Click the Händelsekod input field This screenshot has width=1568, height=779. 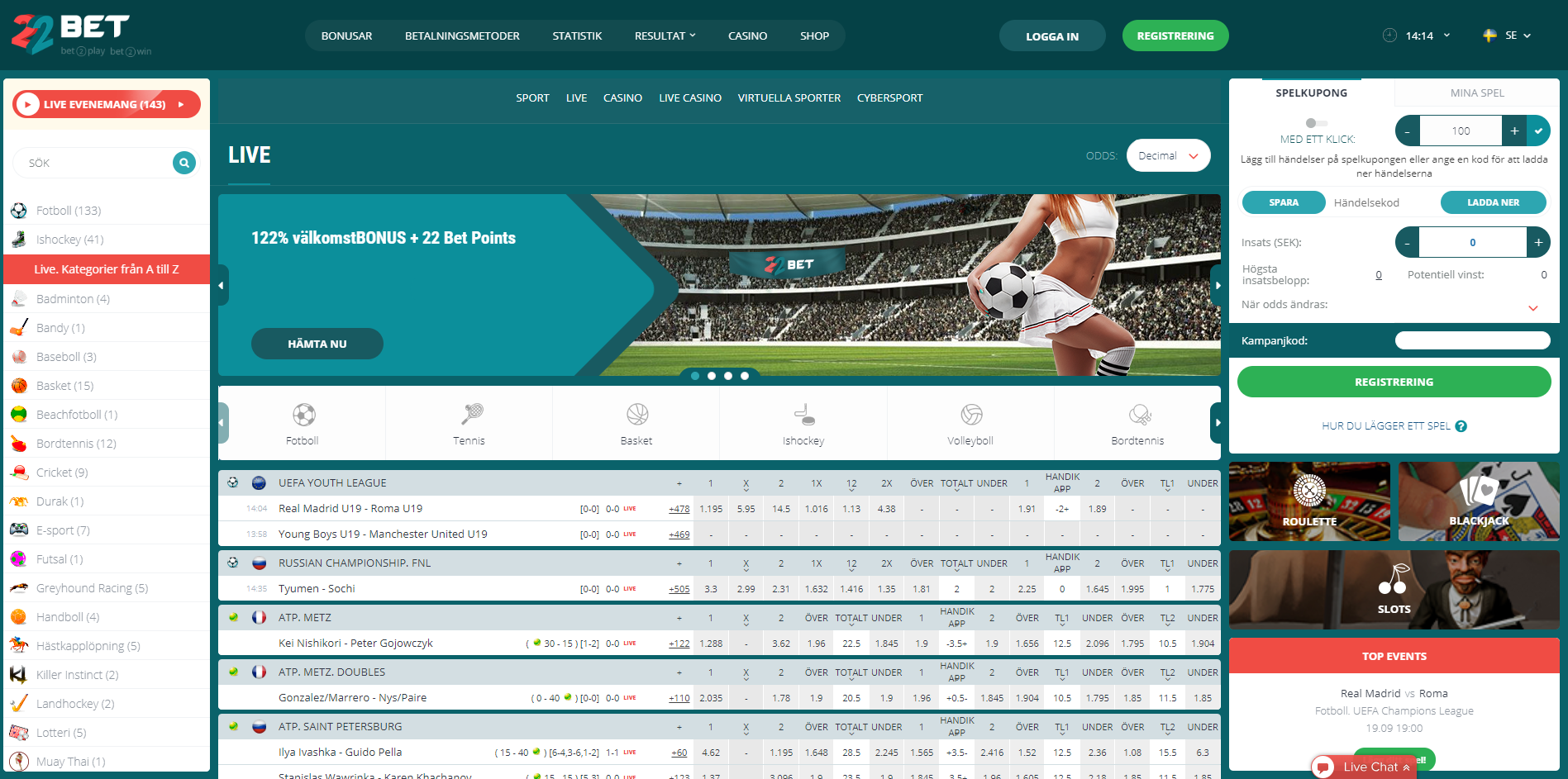(1381, 202)
